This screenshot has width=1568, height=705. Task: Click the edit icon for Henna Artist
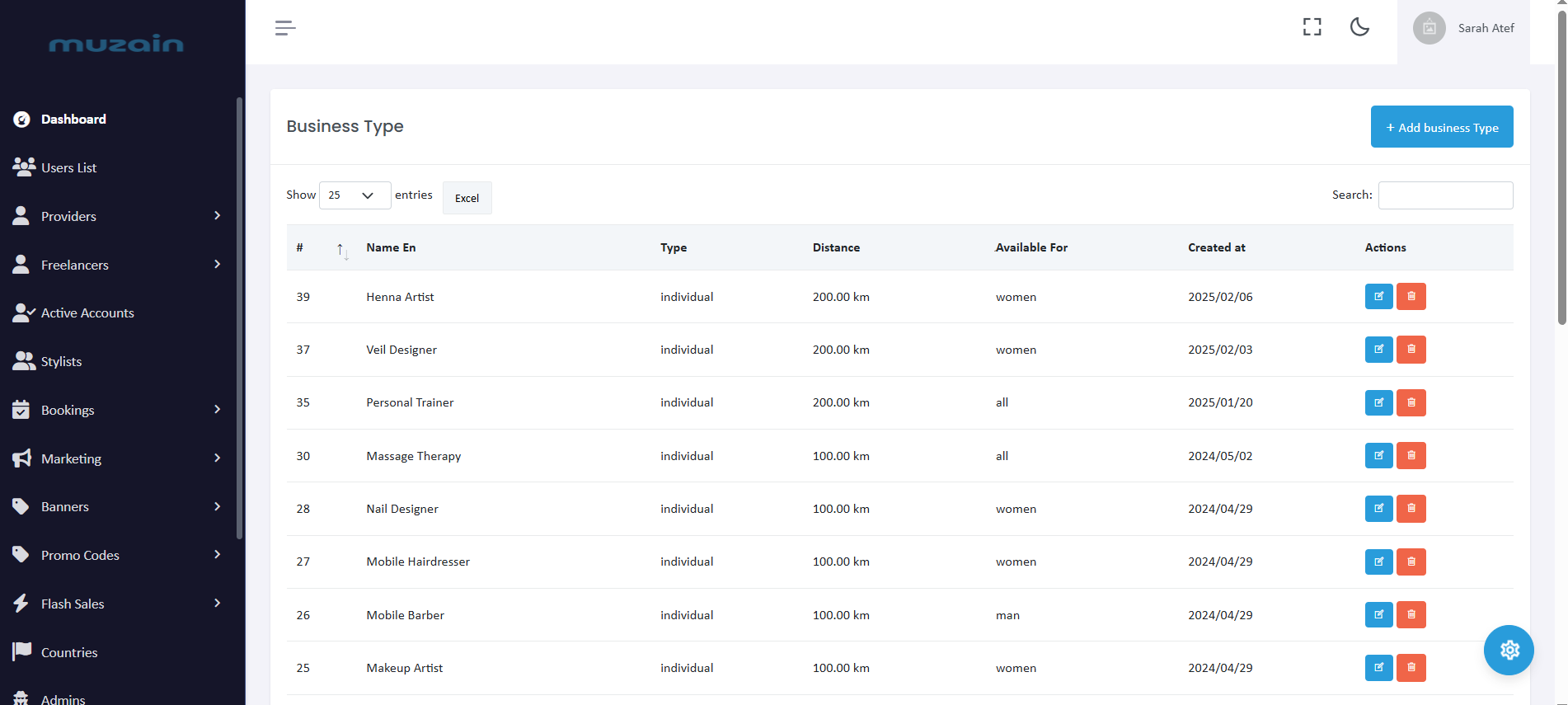(1378, 296)
